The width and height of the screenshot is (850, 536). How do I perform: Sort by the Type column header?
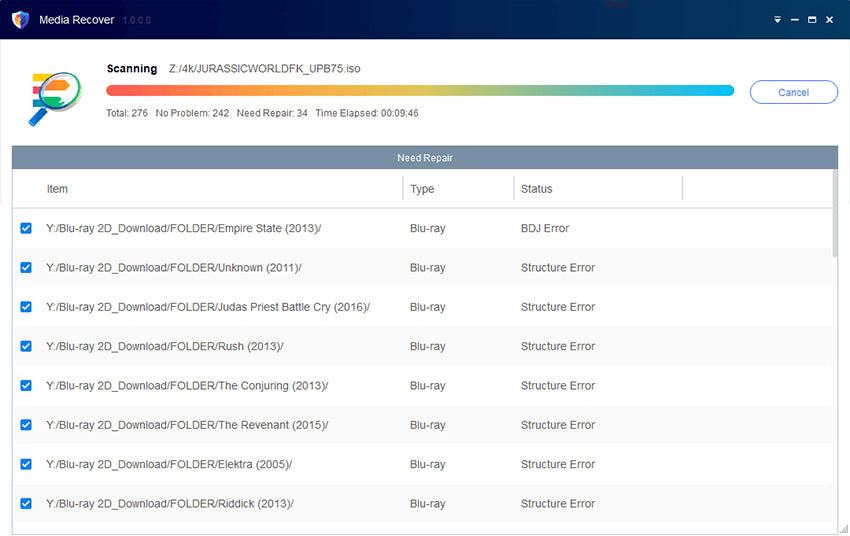[422, 189]
